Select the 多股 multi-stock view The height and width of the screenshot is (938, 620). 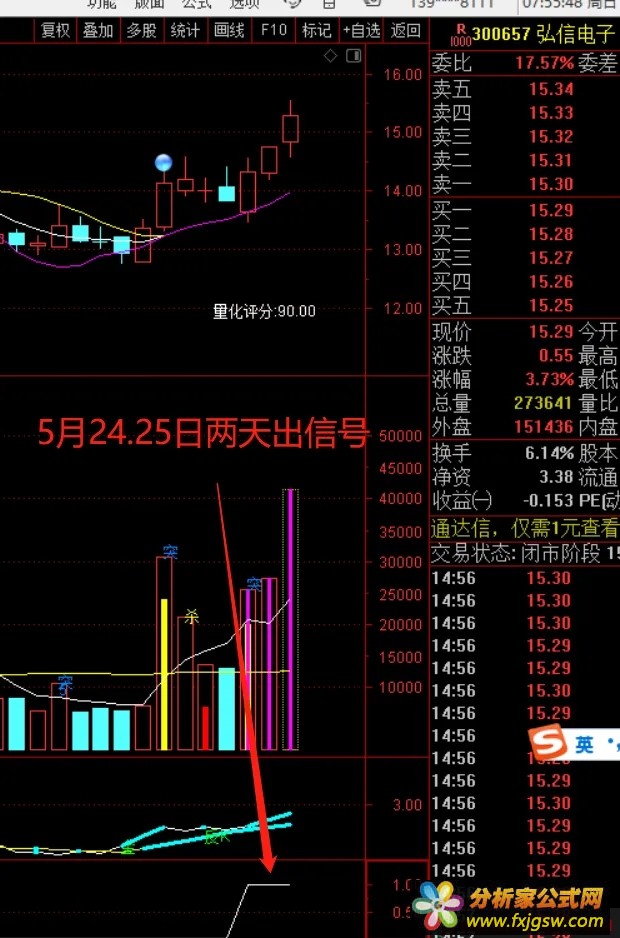pyautogui.click(x=142, y=30)
